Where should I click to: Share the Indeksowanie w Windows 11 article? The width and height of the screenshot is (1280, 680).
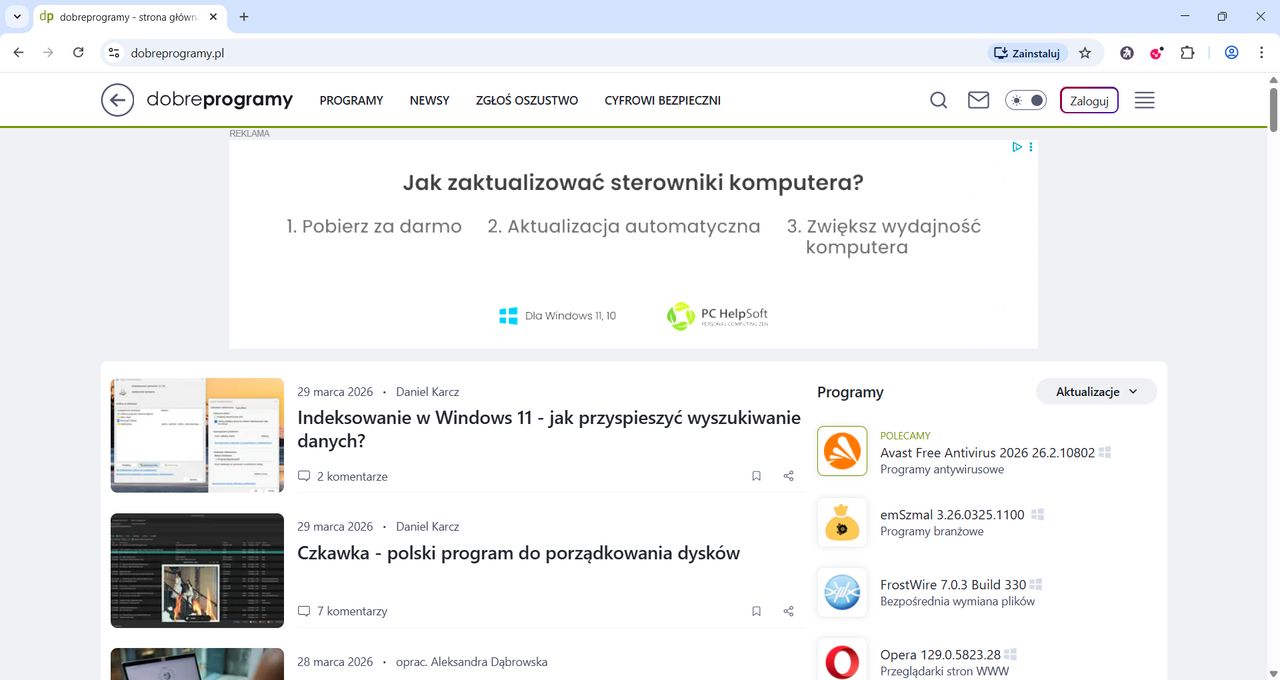pos(789,476)
